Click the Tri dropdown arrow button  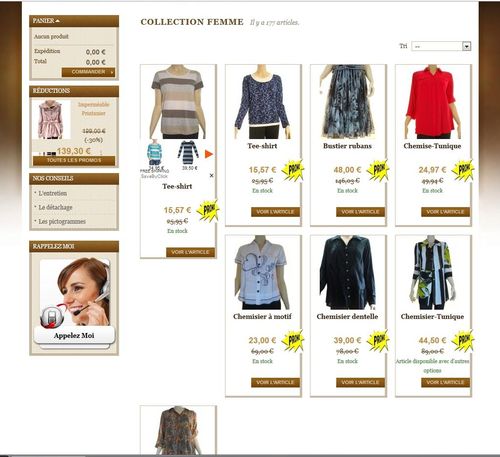coord(467,46)
